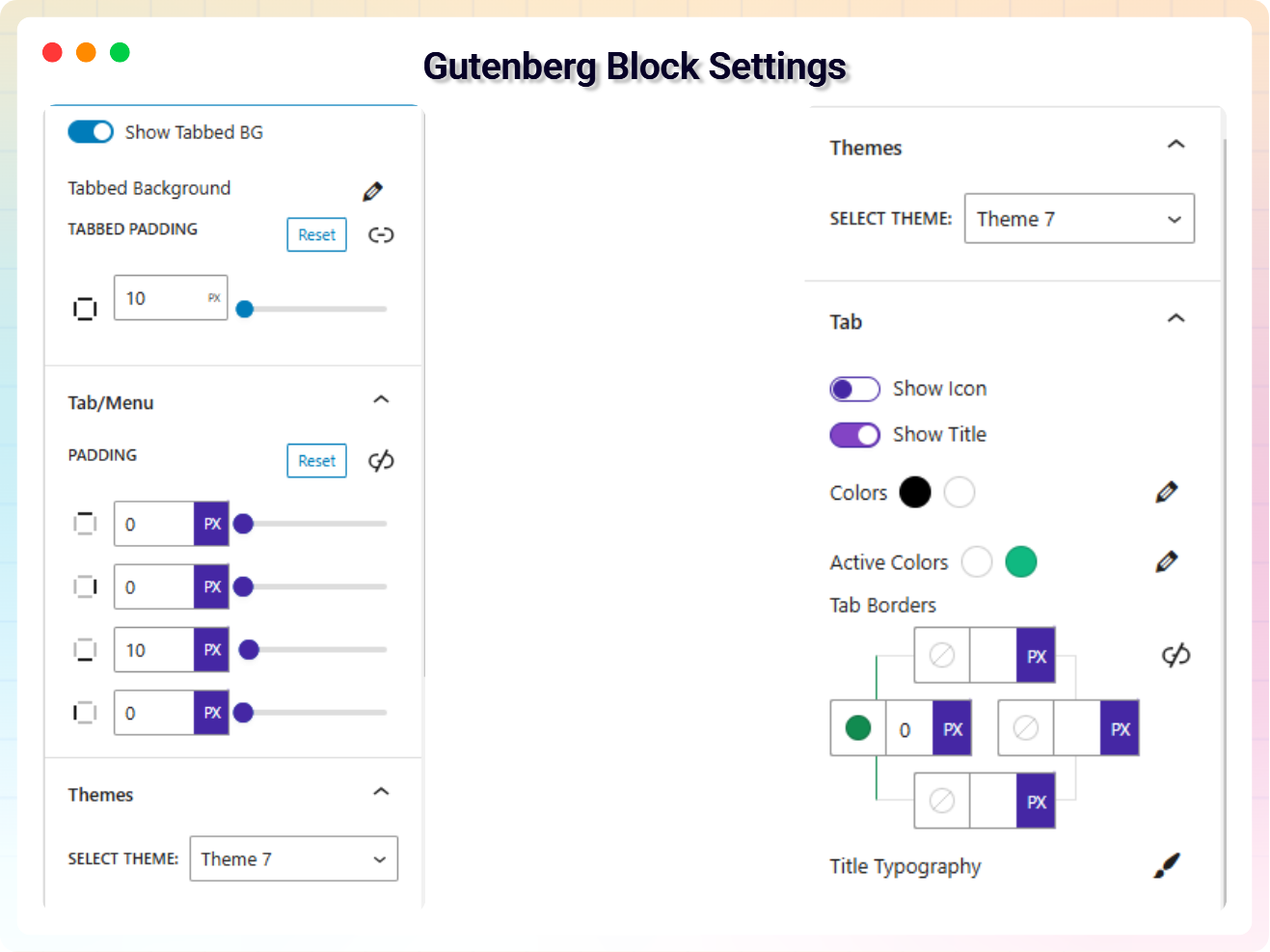Open the Active Colors editor pencil icon
This screenshot has height=952, width=1270.
1165,561
